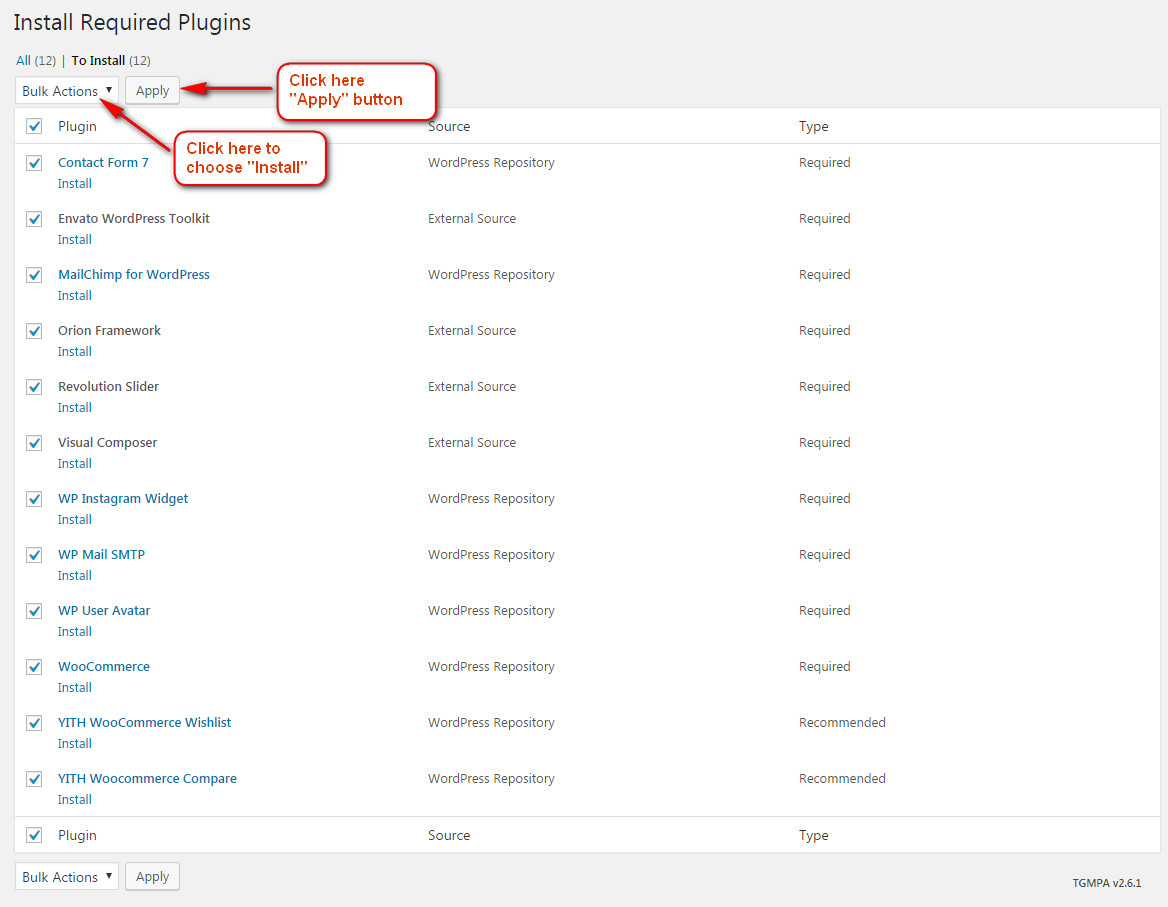
Task: Open the YITH Woocommerce Compare plugin link
Action: 147,778
